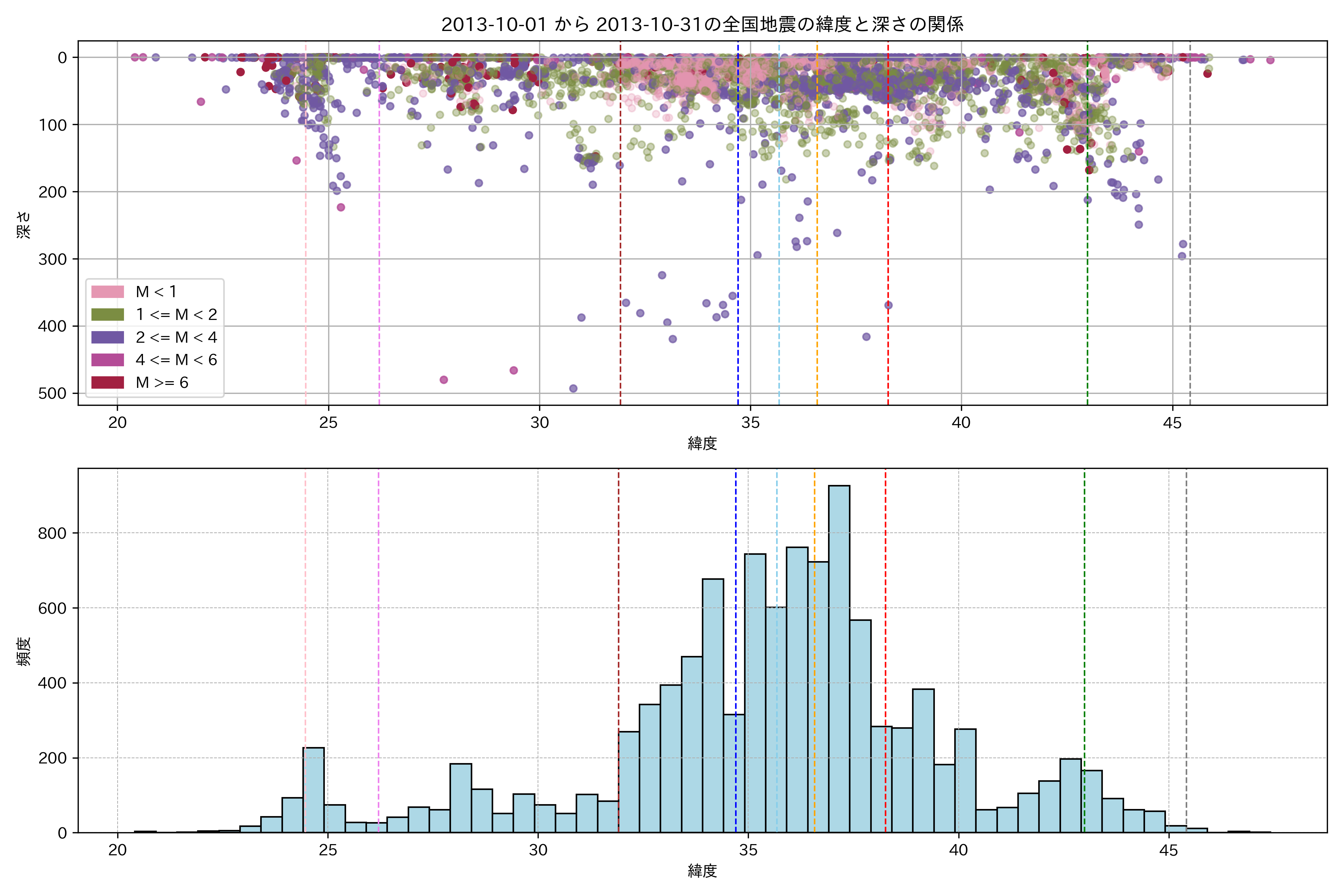This screenshot has width=1344, height=896.
Task: Click the 500 depth tick label
Action: [53, 393]
